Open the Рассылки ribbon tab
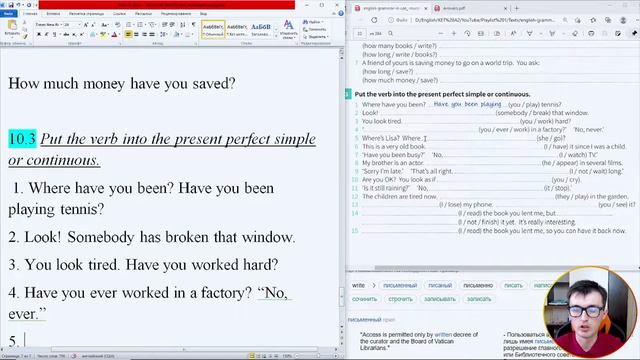 [x=143, y=13]
